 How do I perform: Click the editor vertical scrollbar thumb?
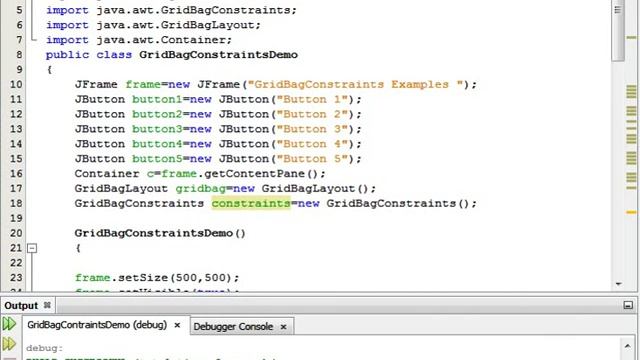point(618,31)
